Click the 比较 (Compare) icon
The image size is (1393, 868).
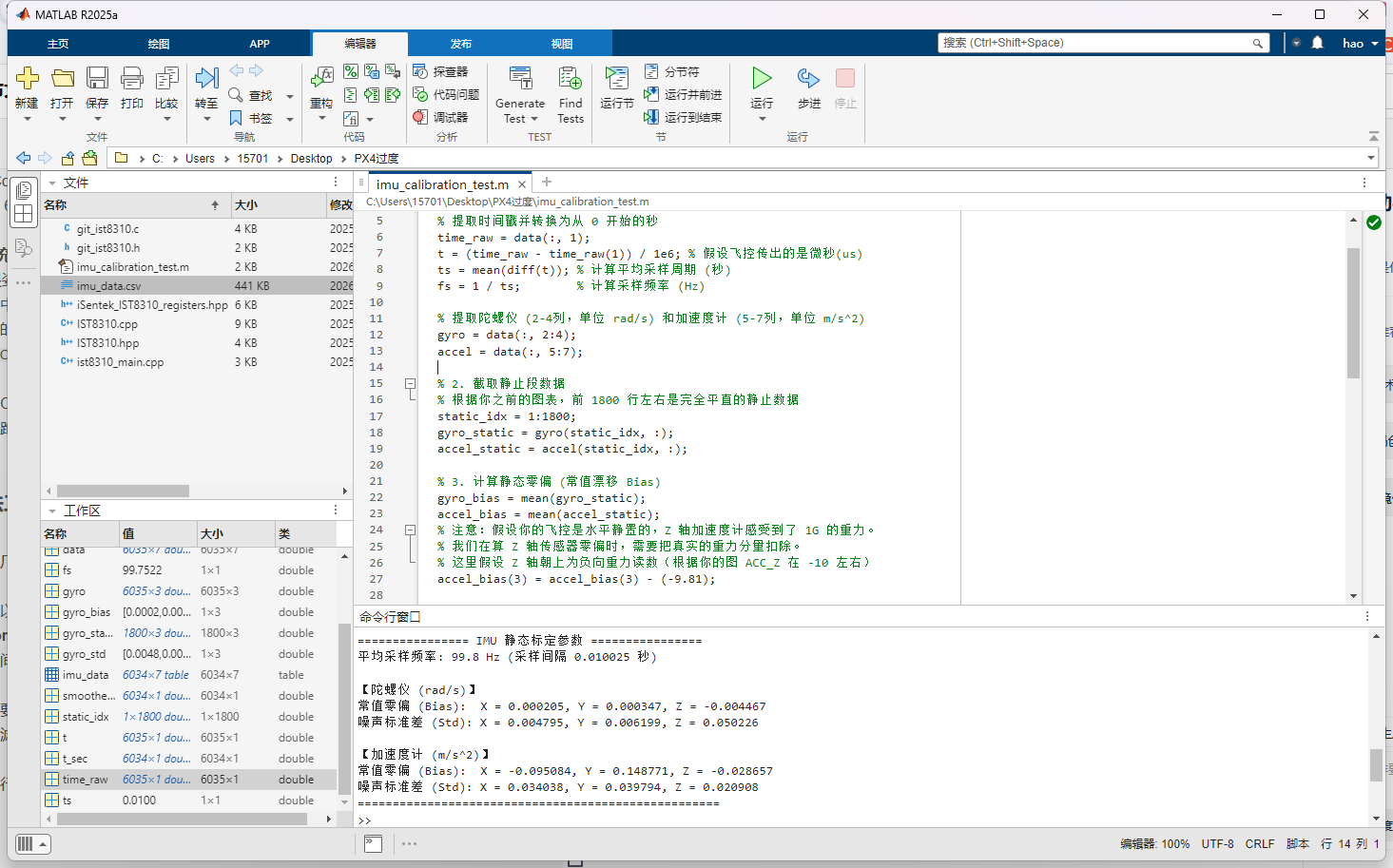coord(166,78)
